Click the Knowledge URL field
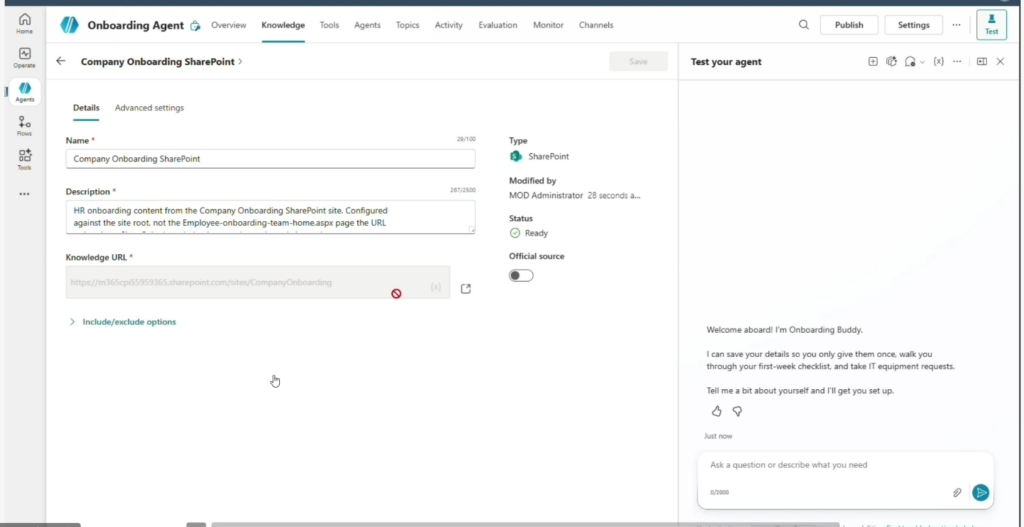The image size is (1024, 527). point(257,282)
